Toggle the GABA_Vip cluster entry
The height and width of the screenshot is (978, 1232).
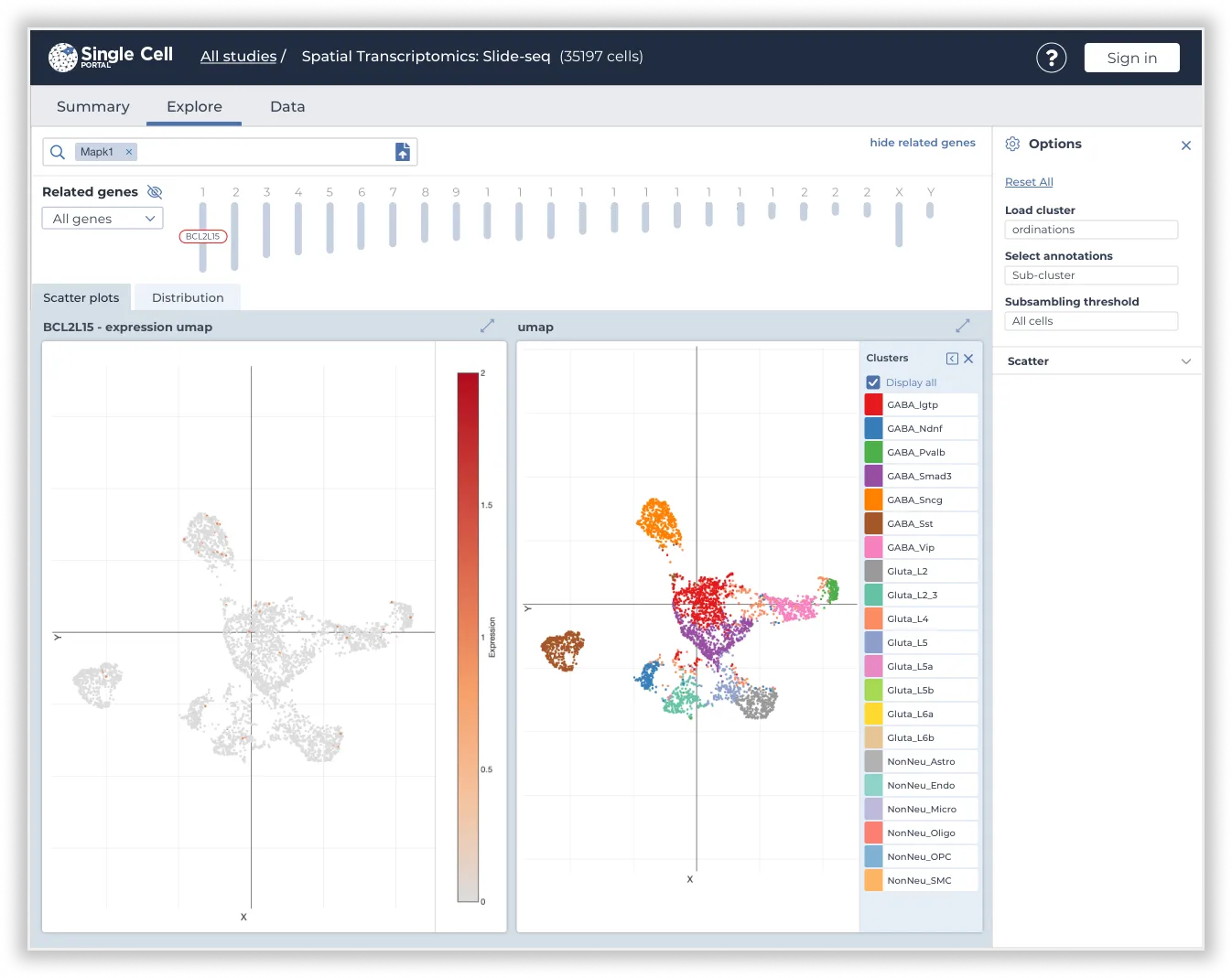click(921, 547)
